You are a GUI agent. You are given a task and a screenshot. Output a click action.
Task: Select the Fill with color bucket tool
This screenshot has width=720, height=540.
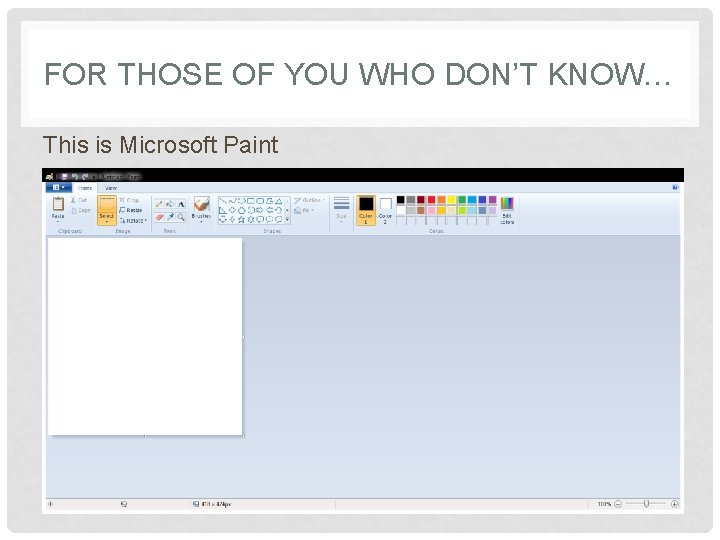[x=170, y=204]
